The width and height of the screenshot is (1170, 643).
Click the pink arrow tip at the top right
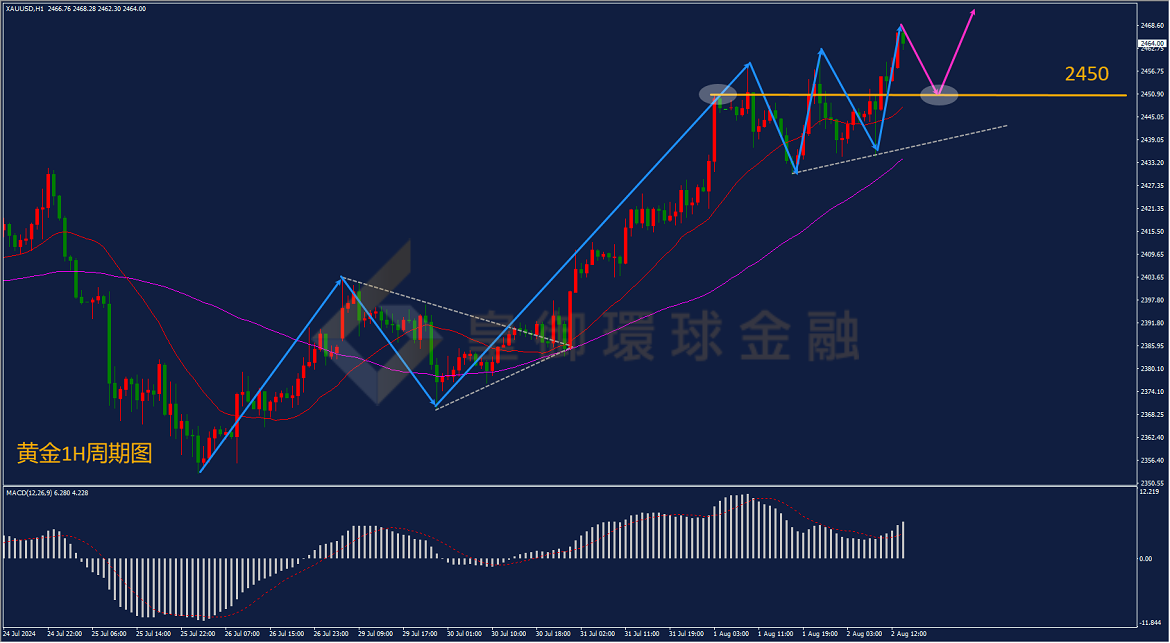[x=974, y=12]
